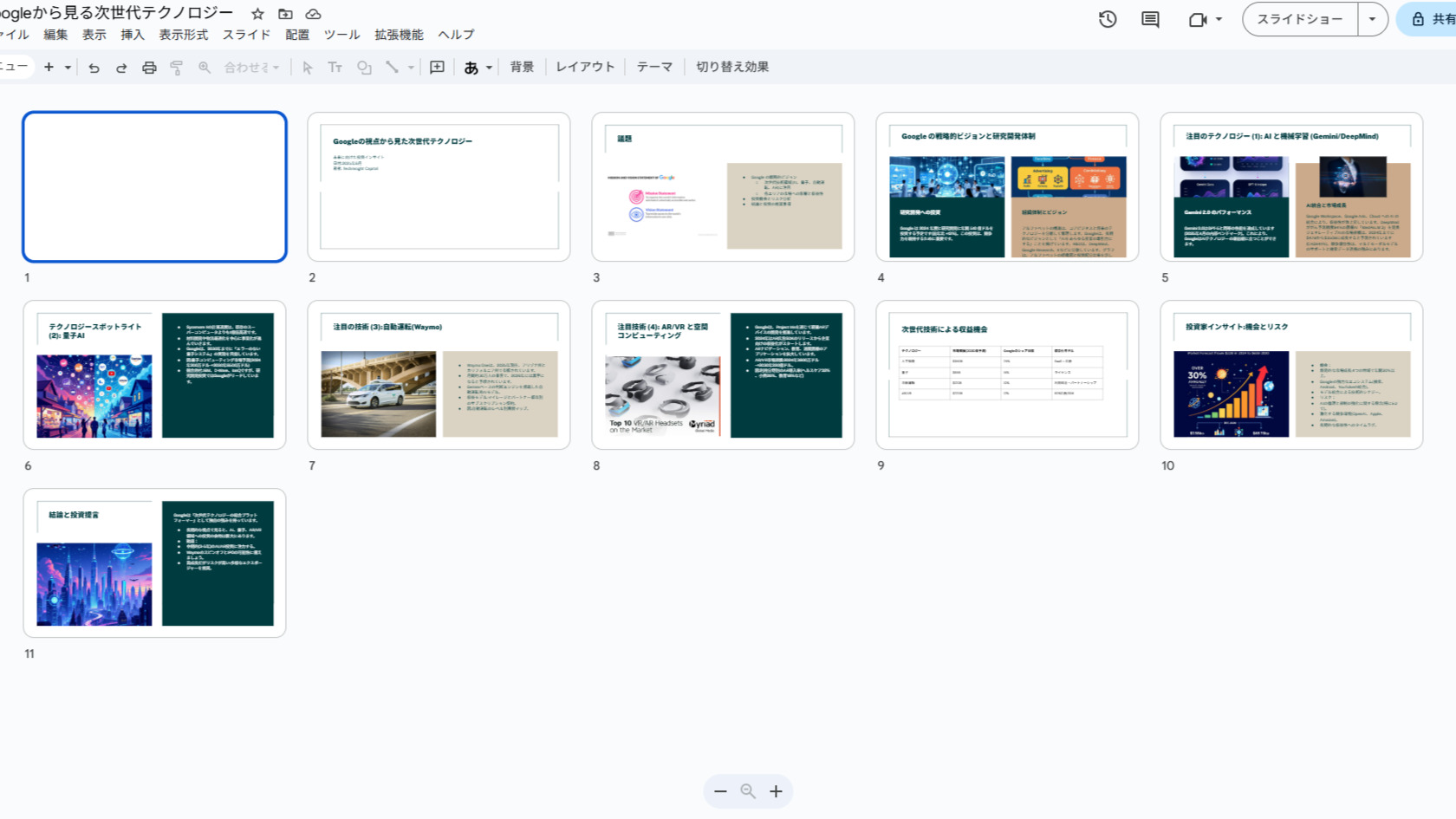This screenshot has height=819, width=1456.
Task: Open the comment history icon
Action: (1149, 18)
